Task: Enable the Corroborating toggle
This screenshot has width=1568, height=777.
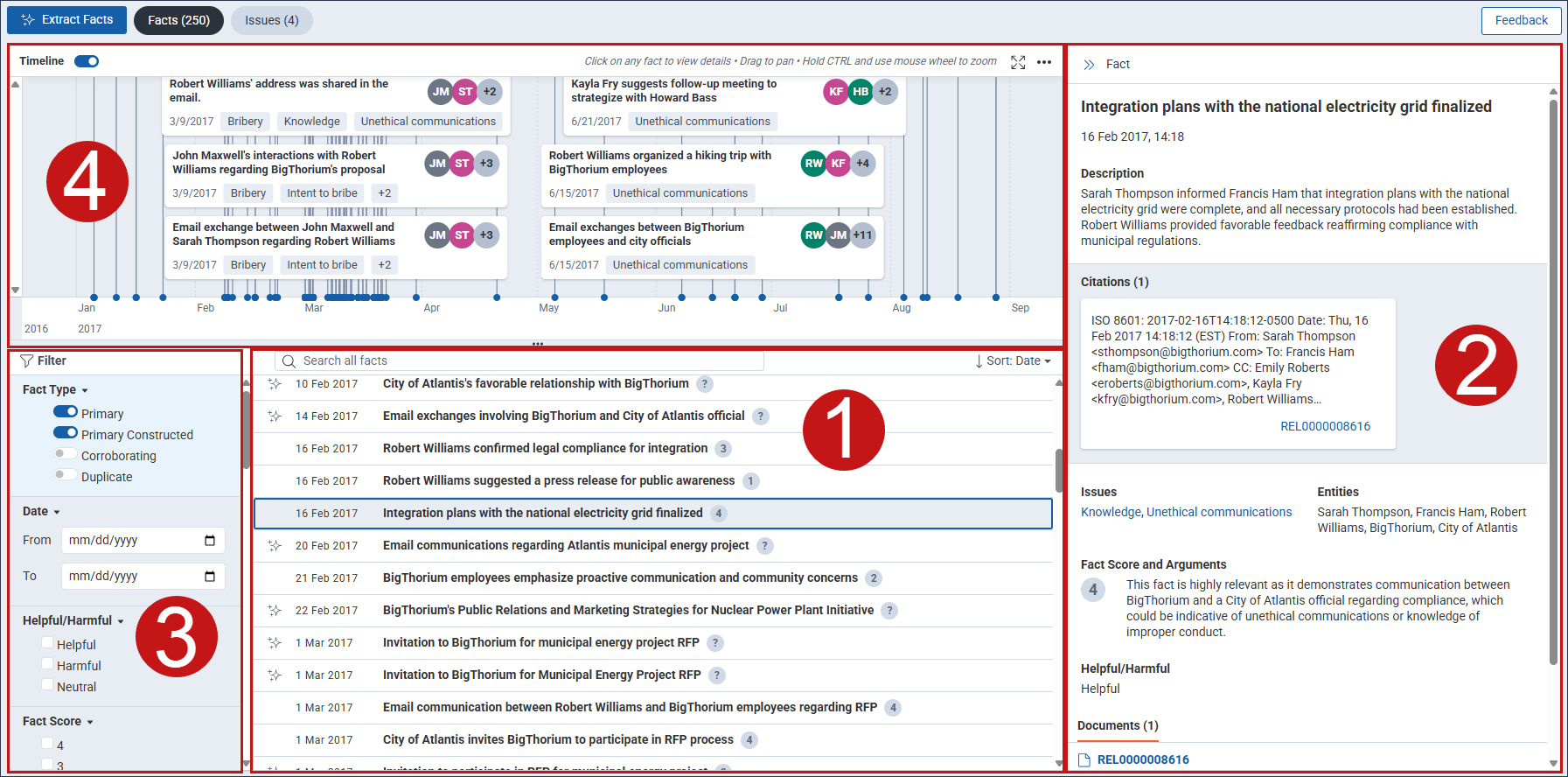Action: tap(66, 454)
